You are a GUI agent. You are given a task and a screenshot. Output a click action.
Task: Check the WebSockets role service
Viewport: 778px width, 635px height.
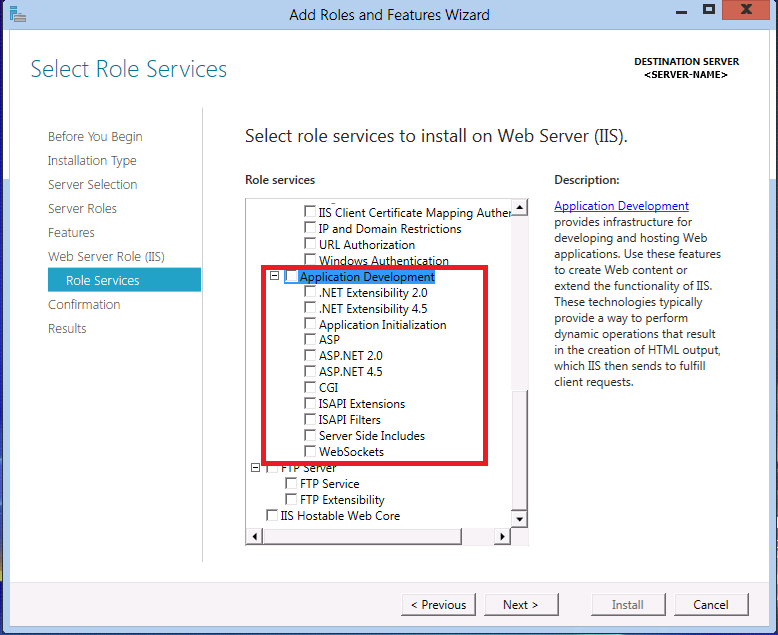tap(310, 452)
